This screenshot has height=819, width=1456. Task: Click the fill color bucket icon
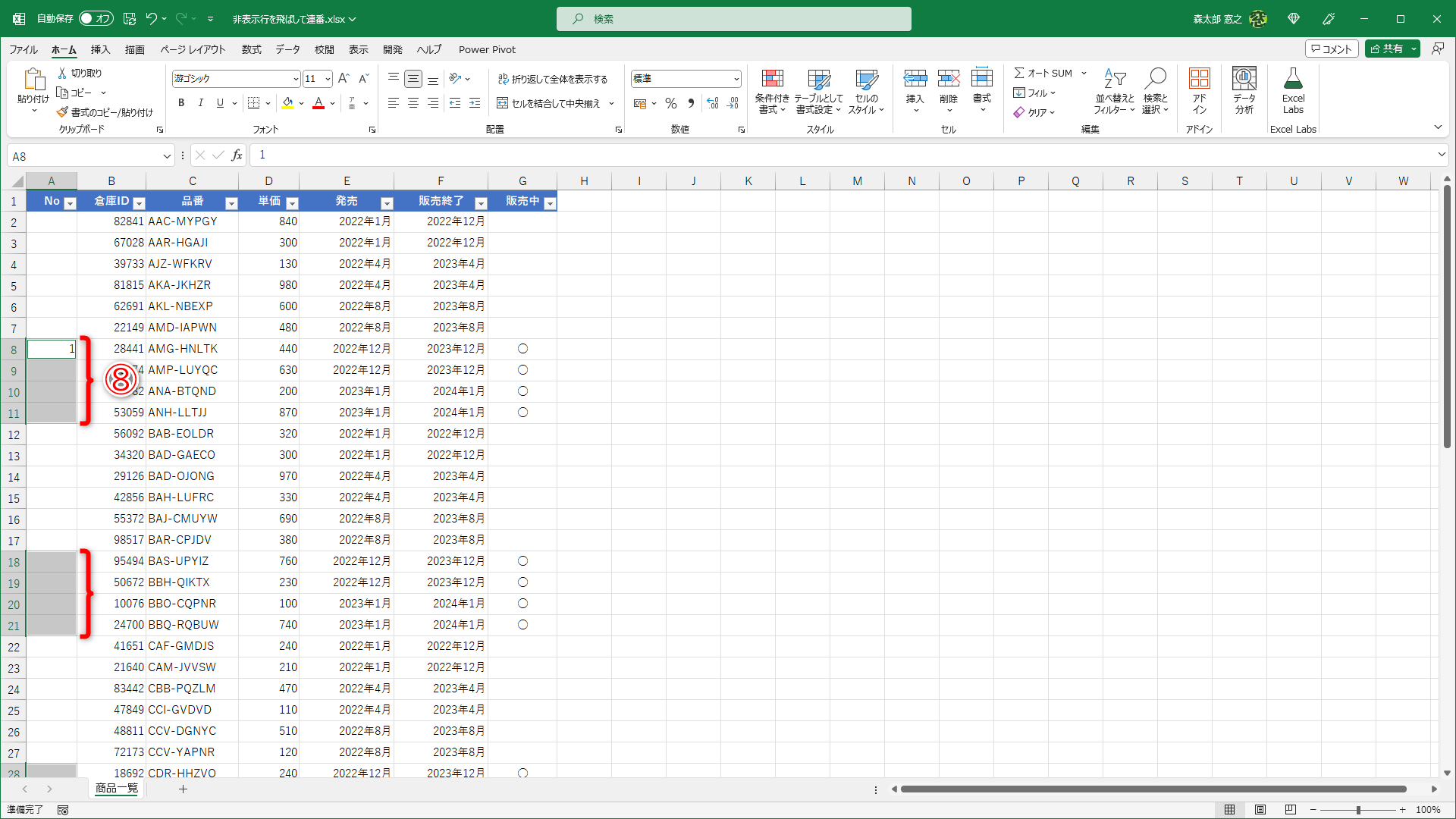point(287,103)
